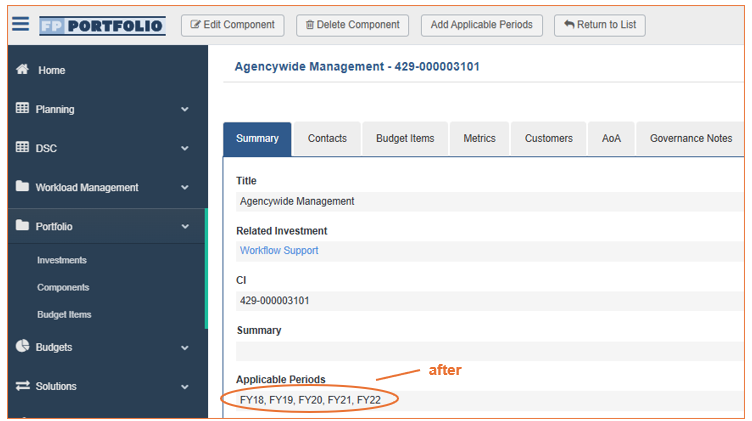Select the Planning menu label
This screenshot has width=752, height=421.
click(55, 109)
